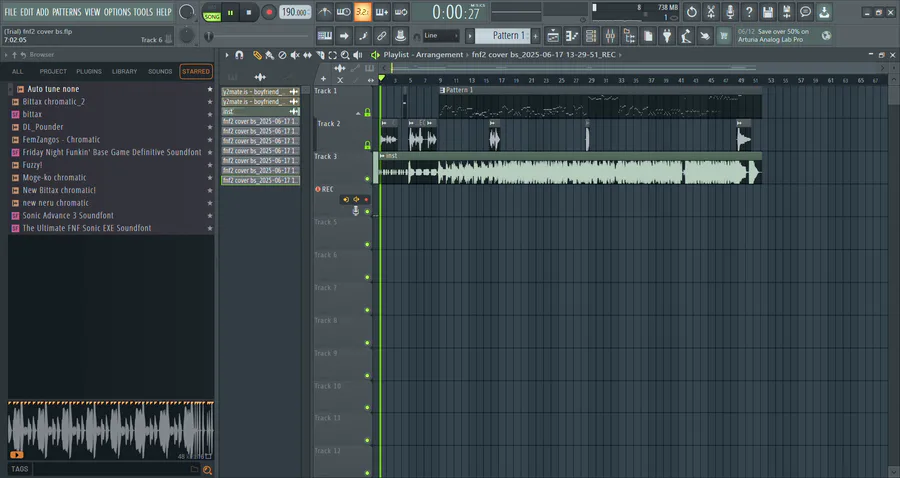The image size is (900, 478).
Task: Save the project with floppy icon
Action: [767, 11]
